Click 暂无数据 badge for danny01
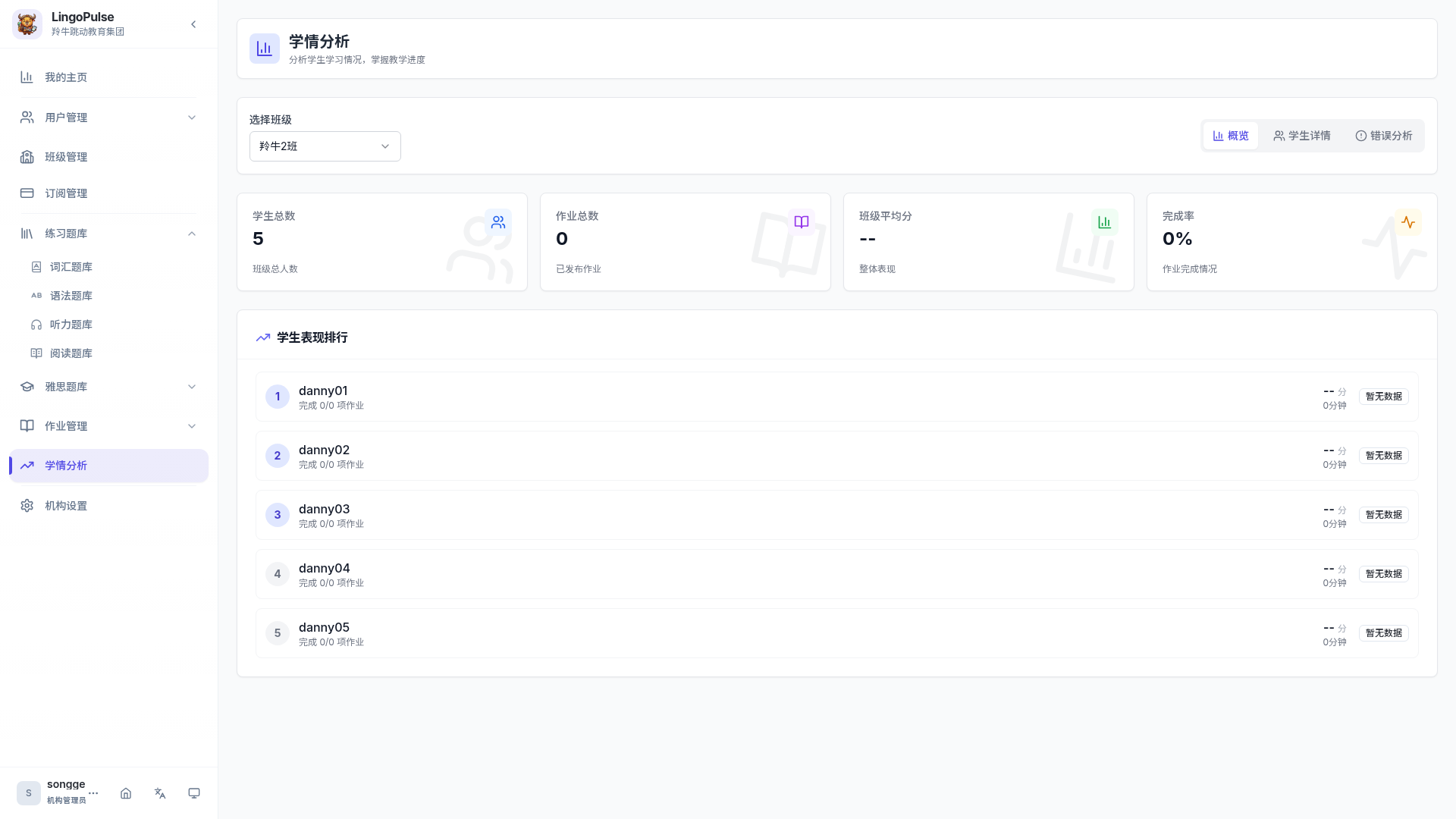The image size is (1456, 819). click(x=1383, y=397)
